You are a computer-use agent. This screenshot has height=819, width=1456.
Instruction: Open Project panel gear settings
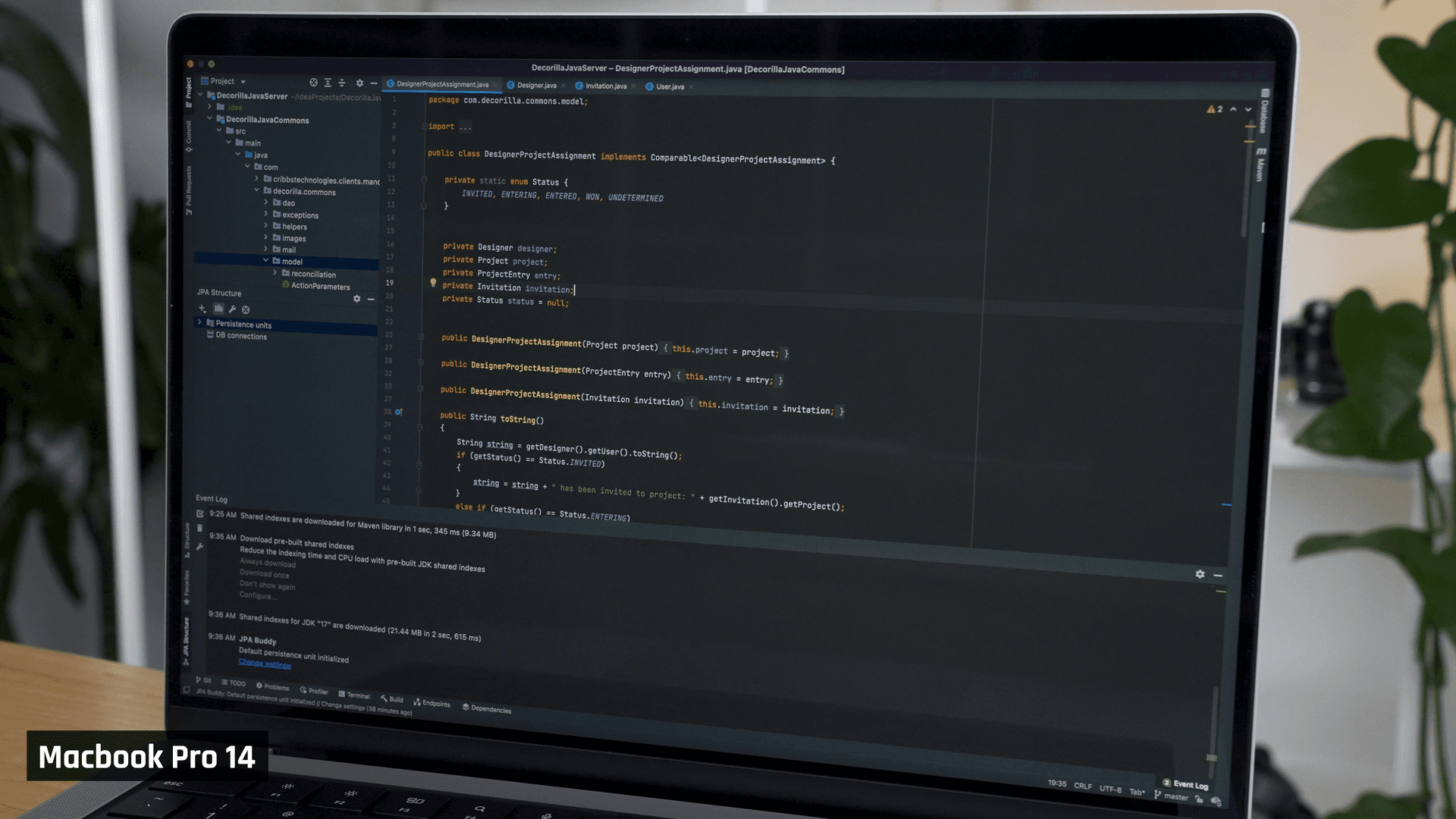click(x=359, y=83)
